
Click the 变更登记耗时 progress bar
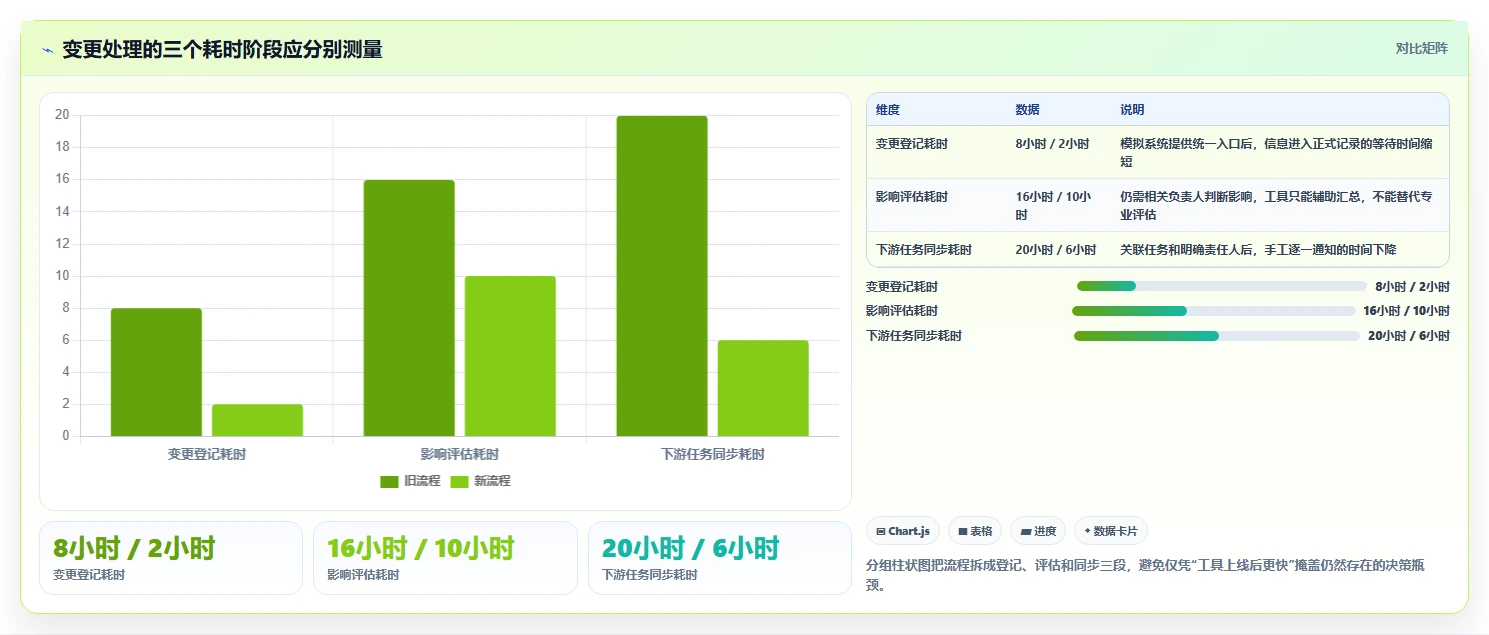[x=1221, y=286]
